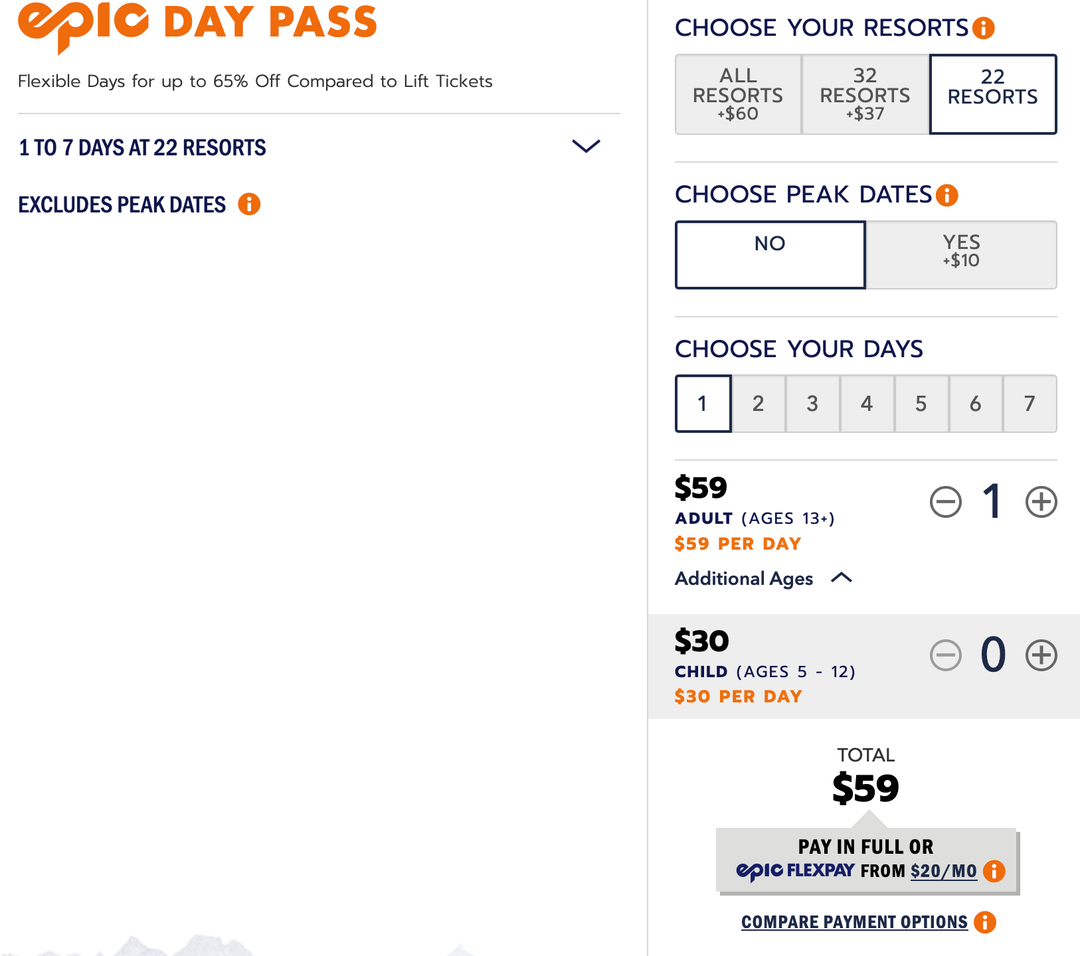Screen dimensions: 1080x956
Task: Switch to the 22 Resorts option
Action: (992, 94)
